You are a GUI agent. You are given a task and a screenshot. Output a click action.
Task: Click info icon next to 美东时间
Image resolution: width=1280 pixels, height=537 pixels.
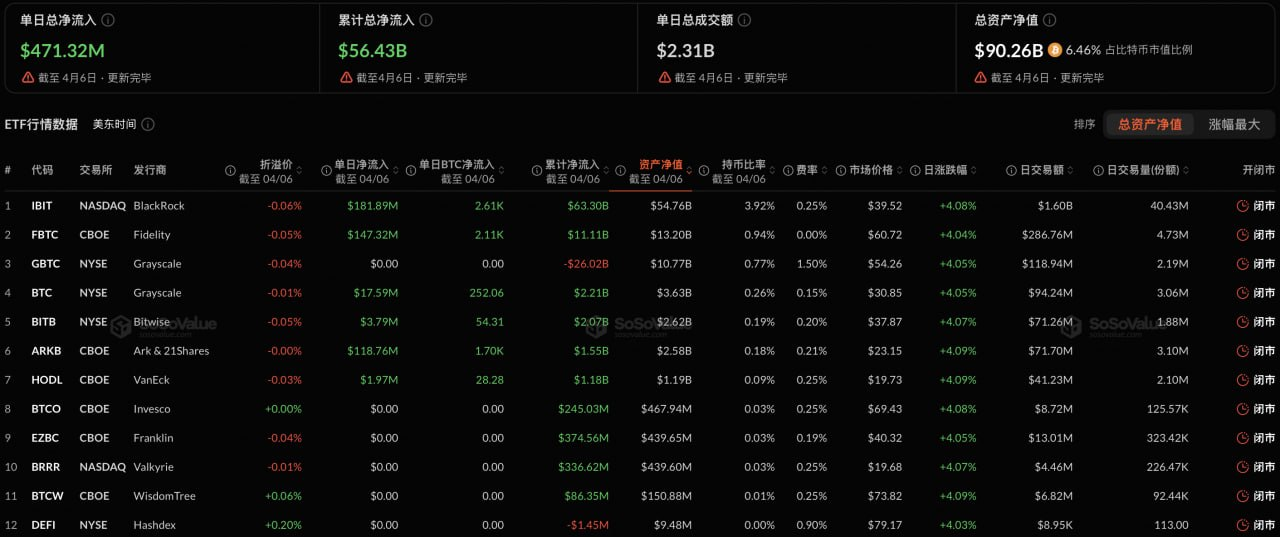tap(148, 125)
